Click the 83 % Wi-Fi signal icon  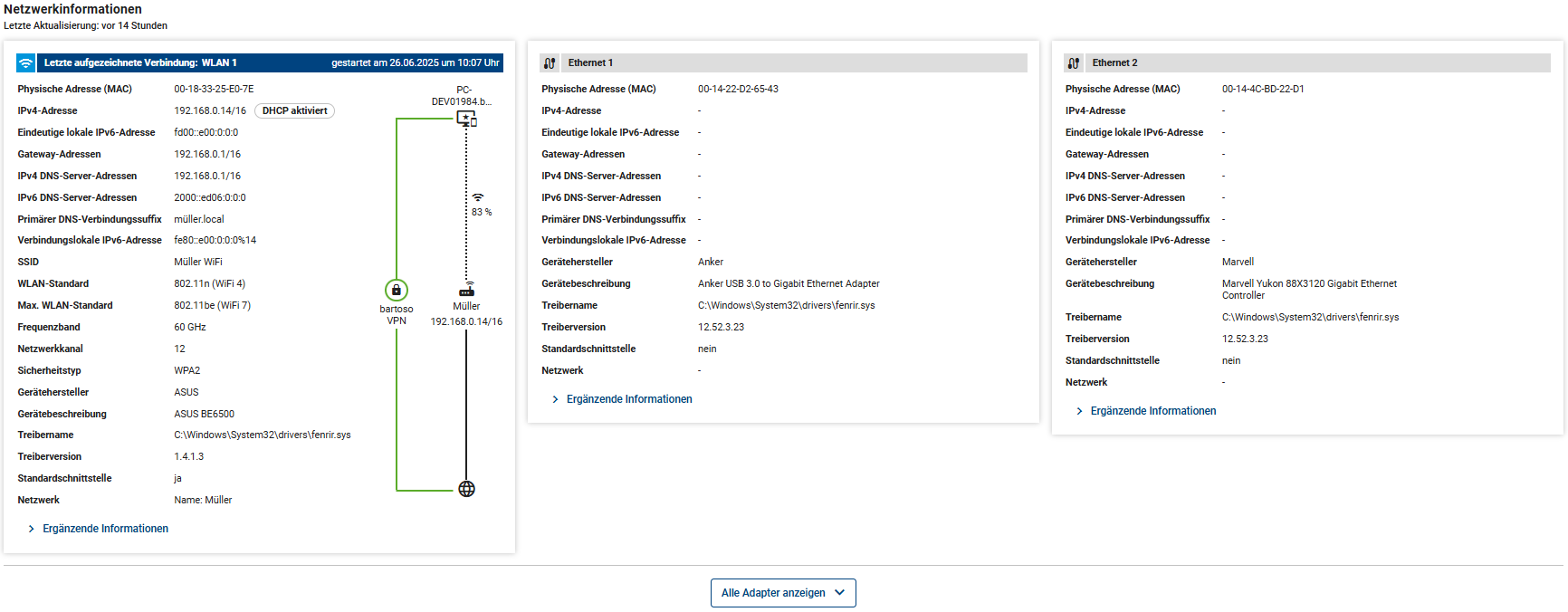pos(478,197)
